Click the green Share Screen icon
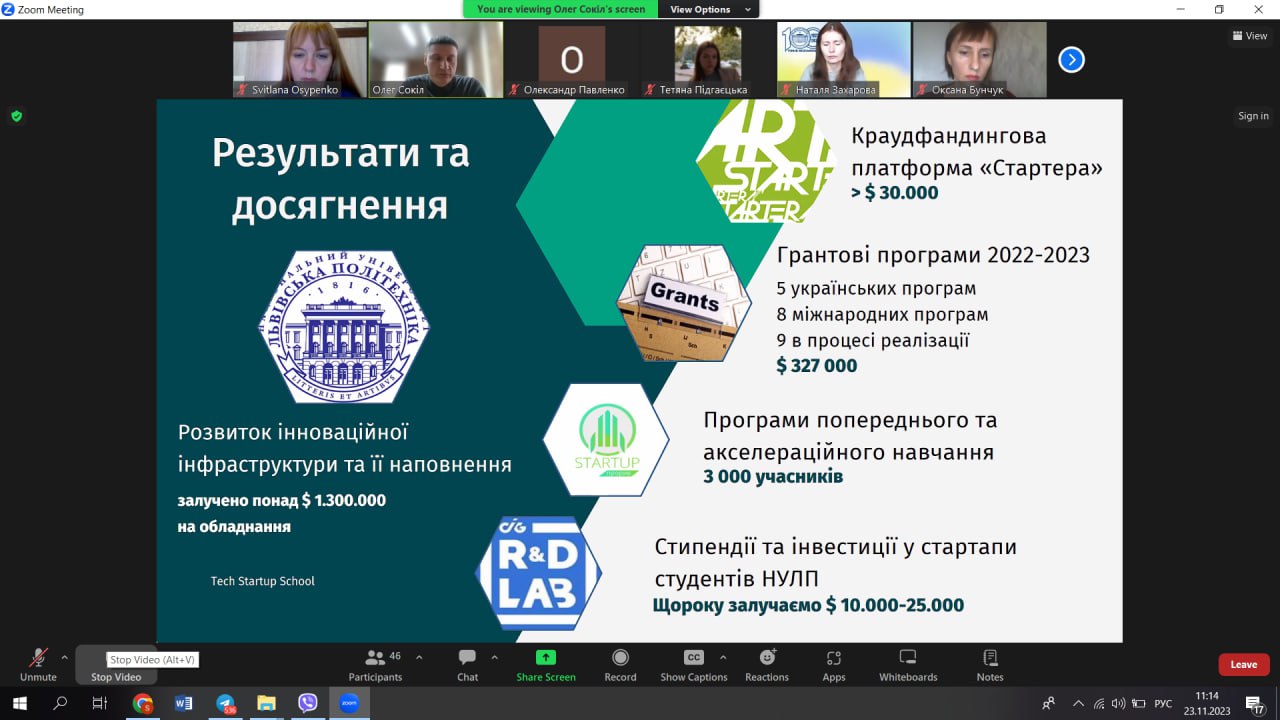The height and width of the screenshot is (720, 1280). [x=545, y=658]
